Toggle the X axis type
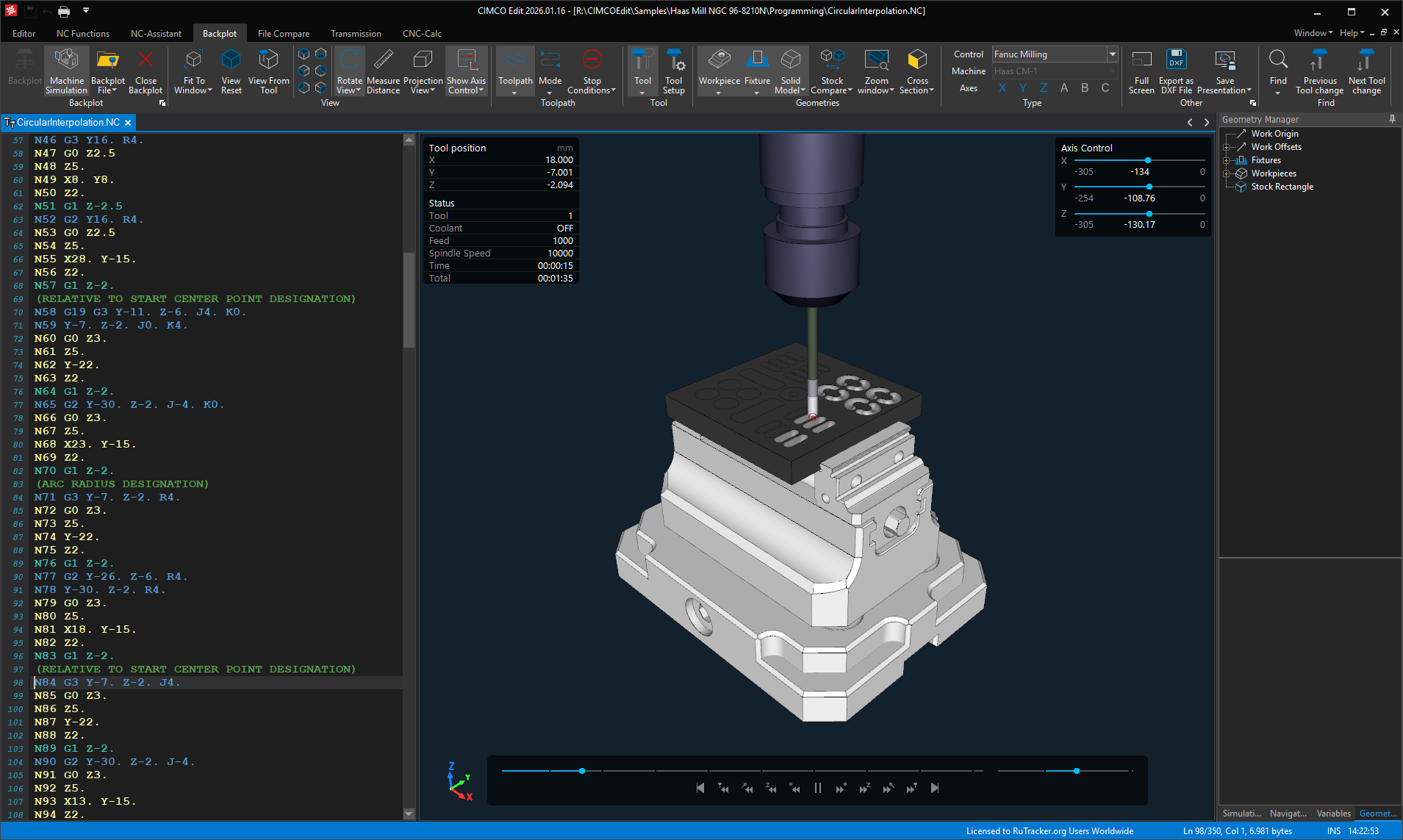Screen dimensions: 1403x840 [1002, 88]
